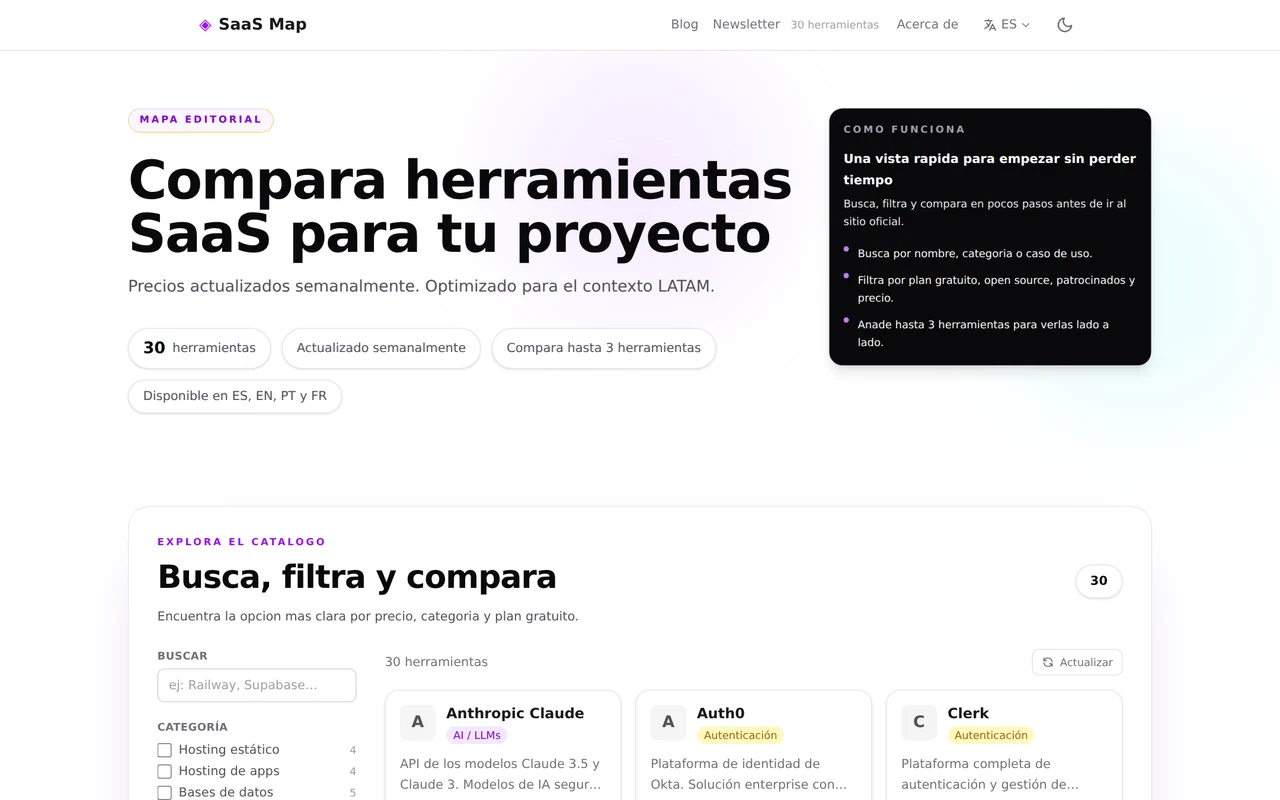Click the Actualizar button
The width and height of the screenshot is (1280, 800).
click(x=1077, y=662)
